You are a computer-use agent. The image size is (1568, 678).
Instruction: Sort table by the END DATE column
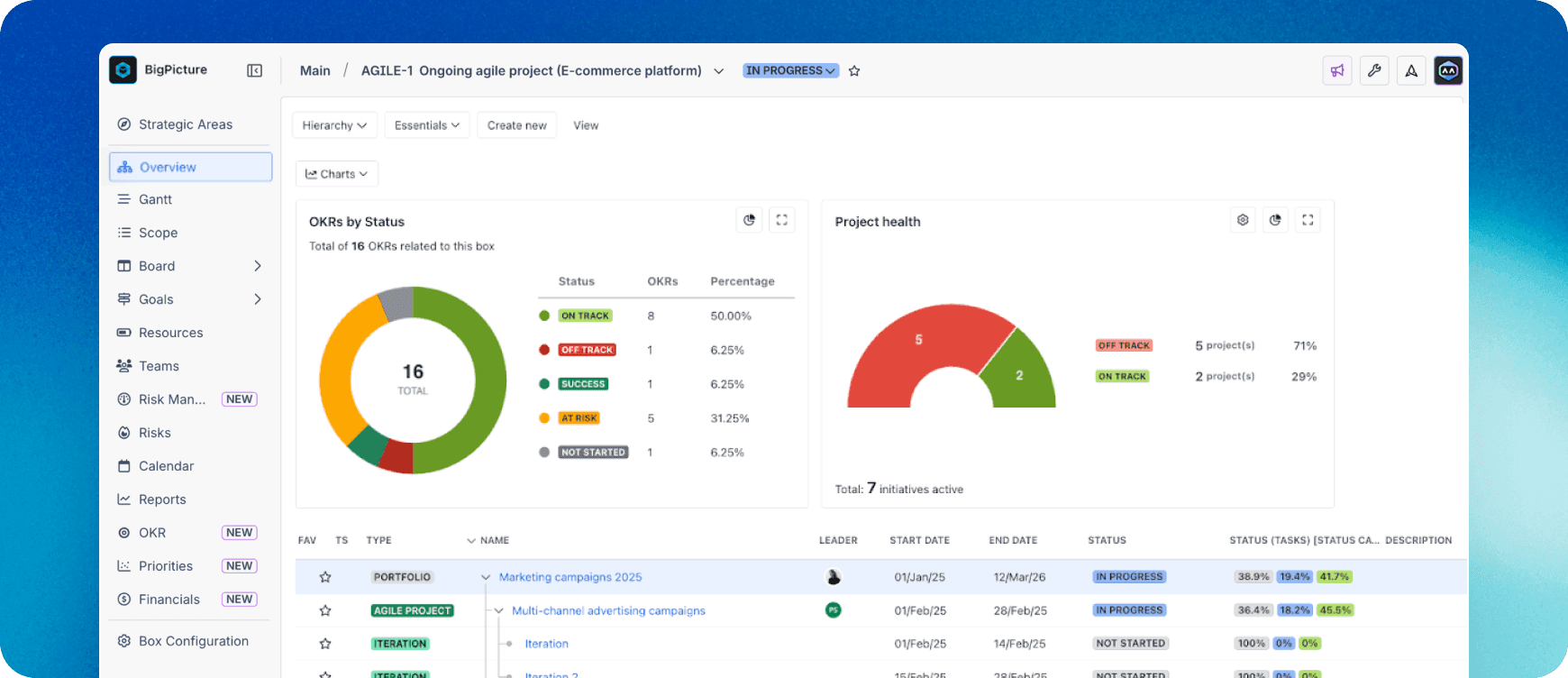[1013, 540]
